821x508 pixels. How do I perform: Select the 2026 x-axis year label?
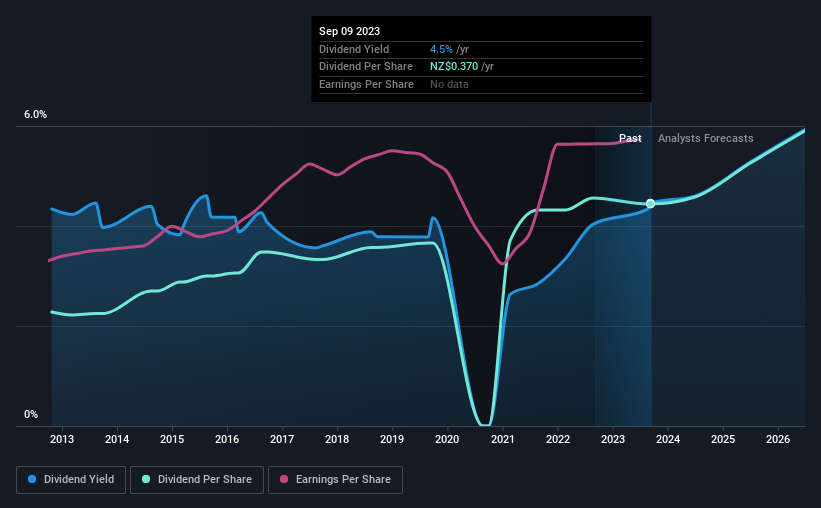[x=778, y=439]
